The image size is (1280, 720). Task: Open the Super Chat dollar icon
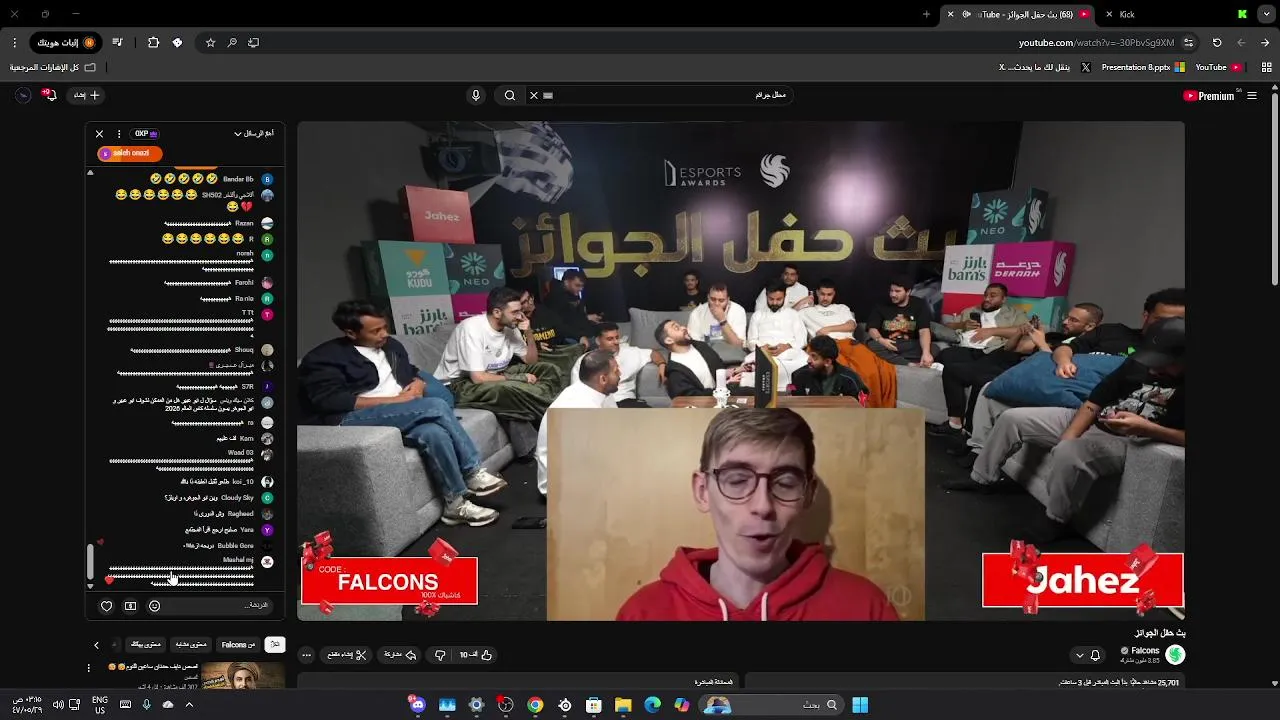click(130, 605)
